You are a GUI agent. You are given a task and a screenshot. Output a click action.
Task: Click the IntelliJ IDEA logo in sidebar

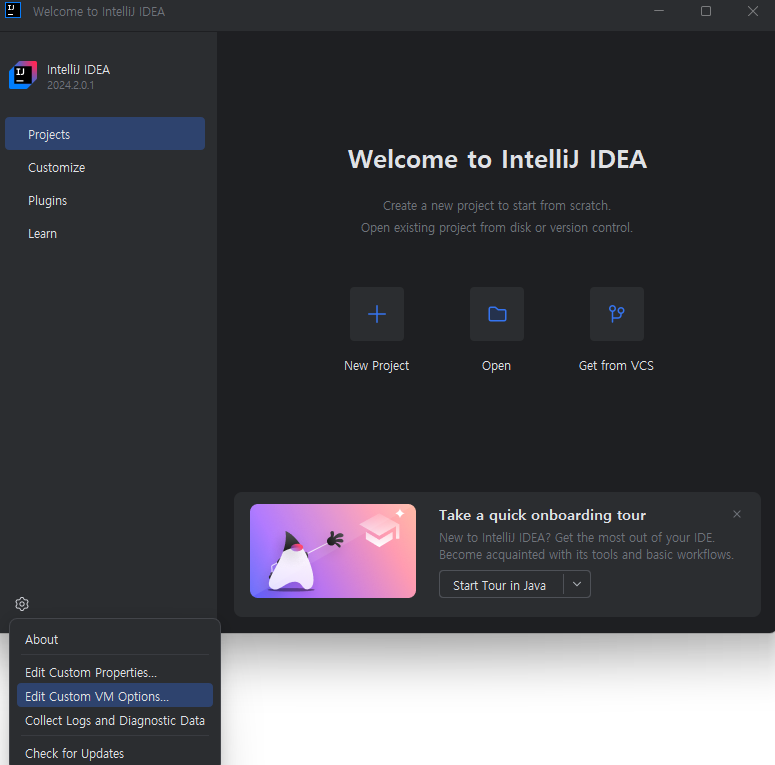(x=23, y=75)
